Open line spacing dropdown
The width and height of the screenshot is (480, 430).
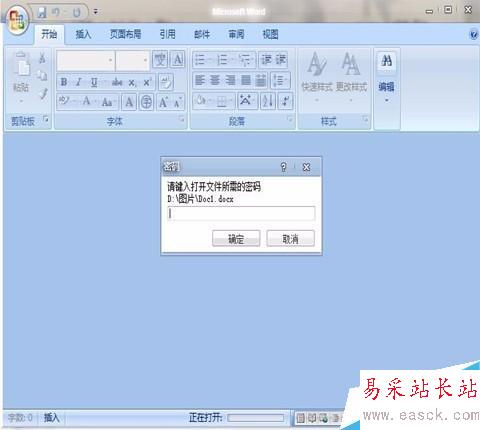[x=280, y=80]
